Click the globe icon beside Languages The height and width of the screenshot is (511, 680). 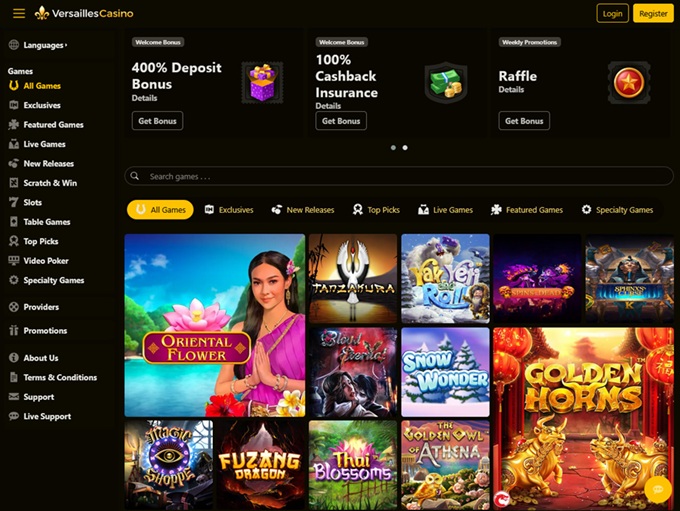click(x=14, y=45)
